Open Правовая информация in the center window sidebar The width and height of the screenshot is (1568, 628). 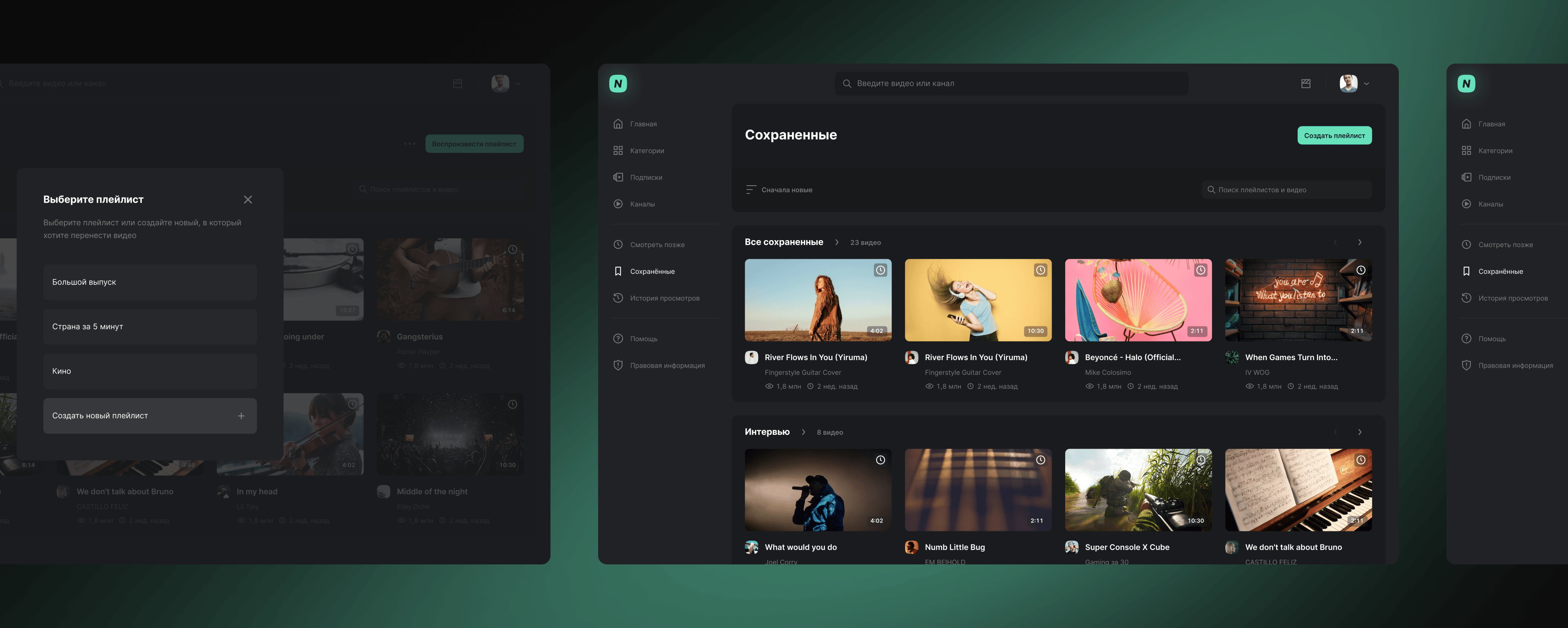pos(658,366)
